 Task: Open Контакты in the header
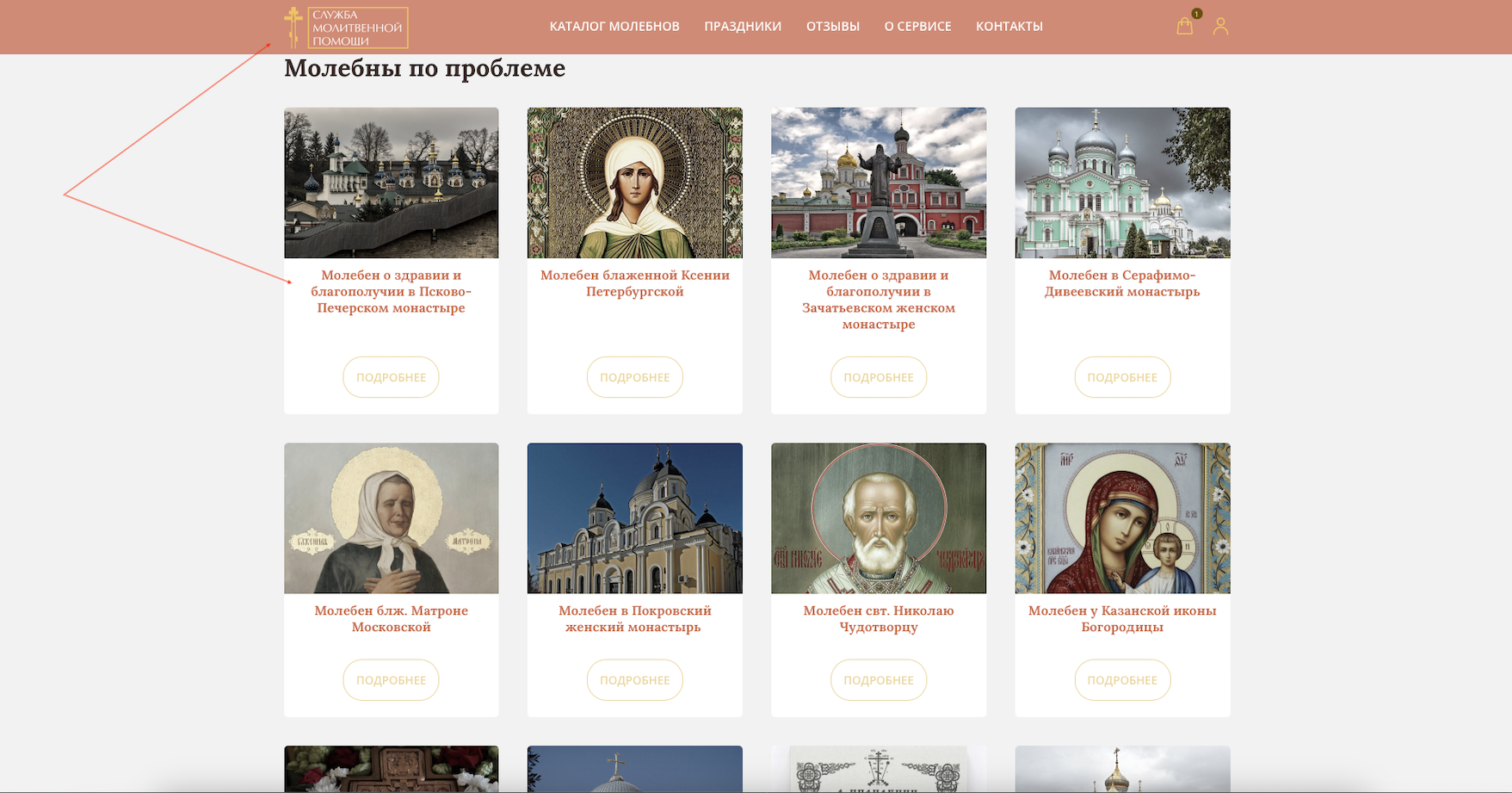pyautogui.click(x=1009, y=27)
